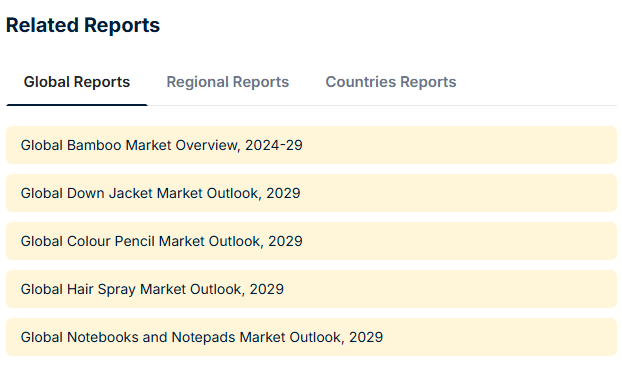Click the year 2029 in Down Jacket row

click(283, 193)
